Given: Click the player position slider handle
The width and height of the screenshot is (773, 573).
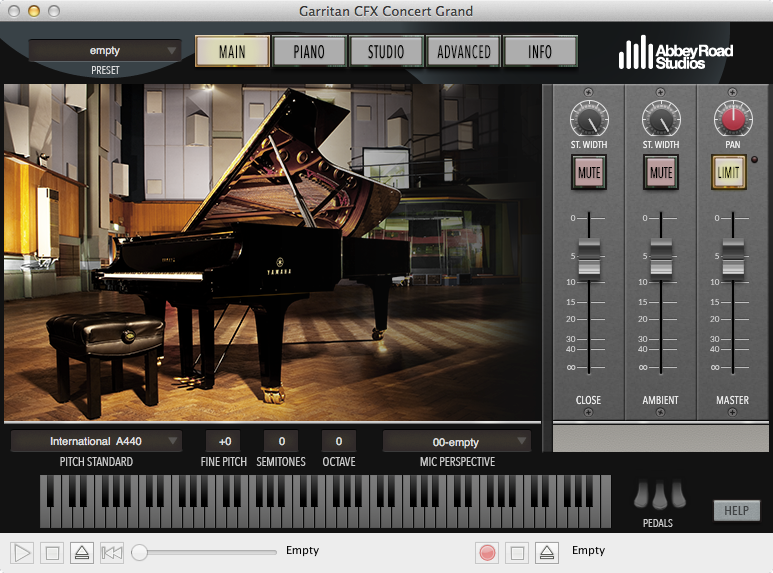Looking at the screenshot, I should [140, 552].
